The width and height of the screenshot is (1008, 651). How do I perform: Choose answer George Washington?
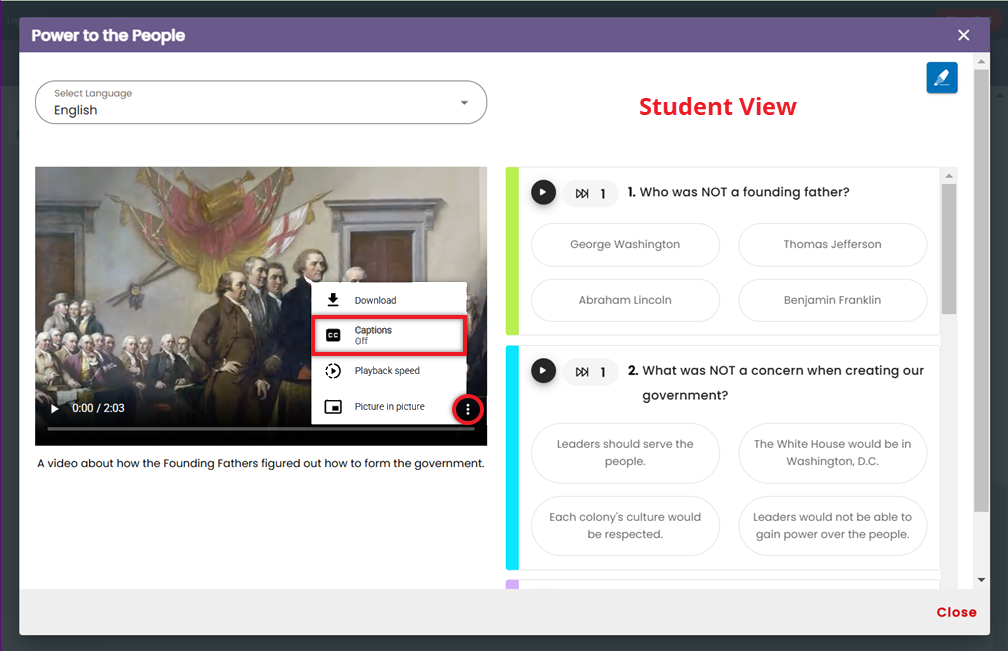point(625,244)
